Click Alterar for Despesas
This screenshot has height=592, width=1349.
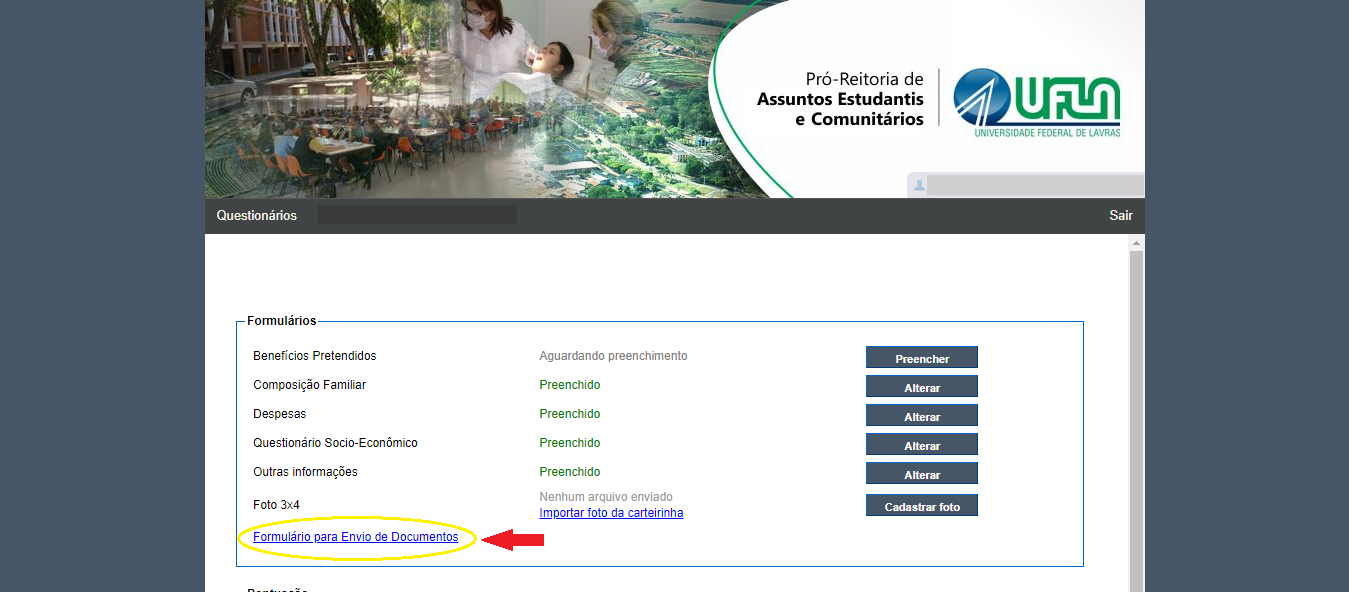pos(922,416)
